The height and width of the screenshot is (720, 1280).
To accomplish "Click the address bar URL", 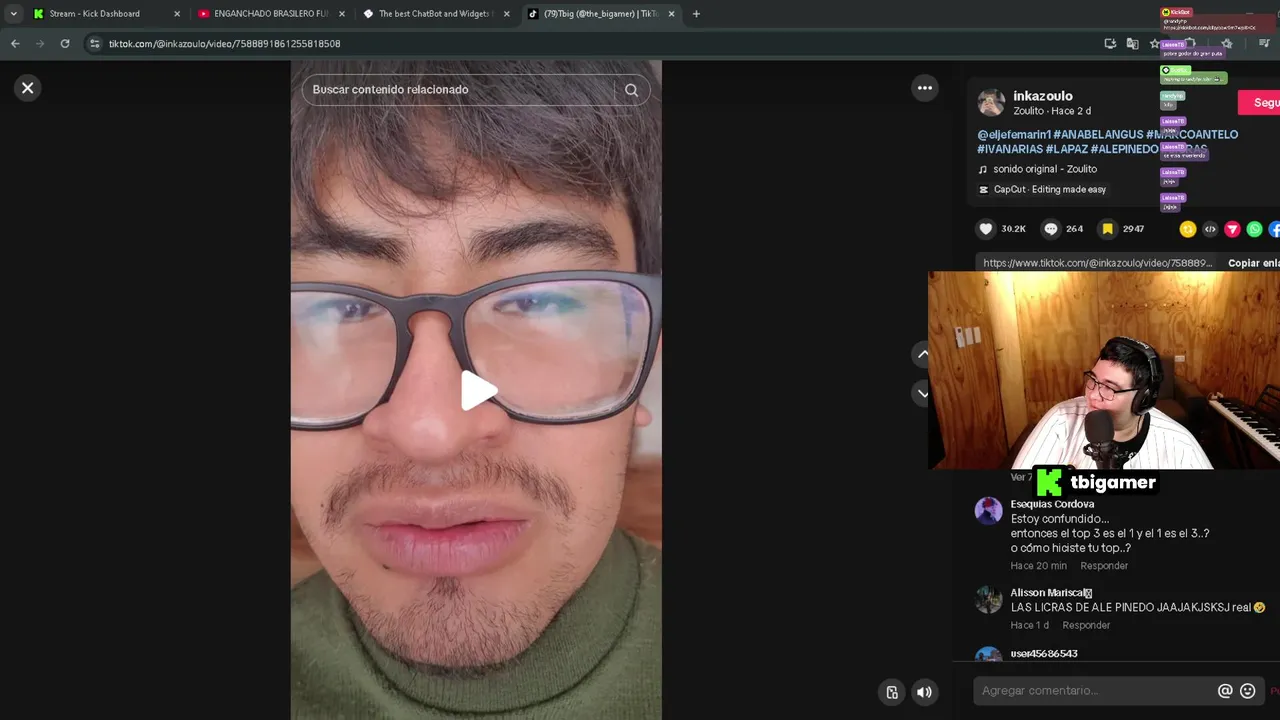I will (x=225, y=44).
